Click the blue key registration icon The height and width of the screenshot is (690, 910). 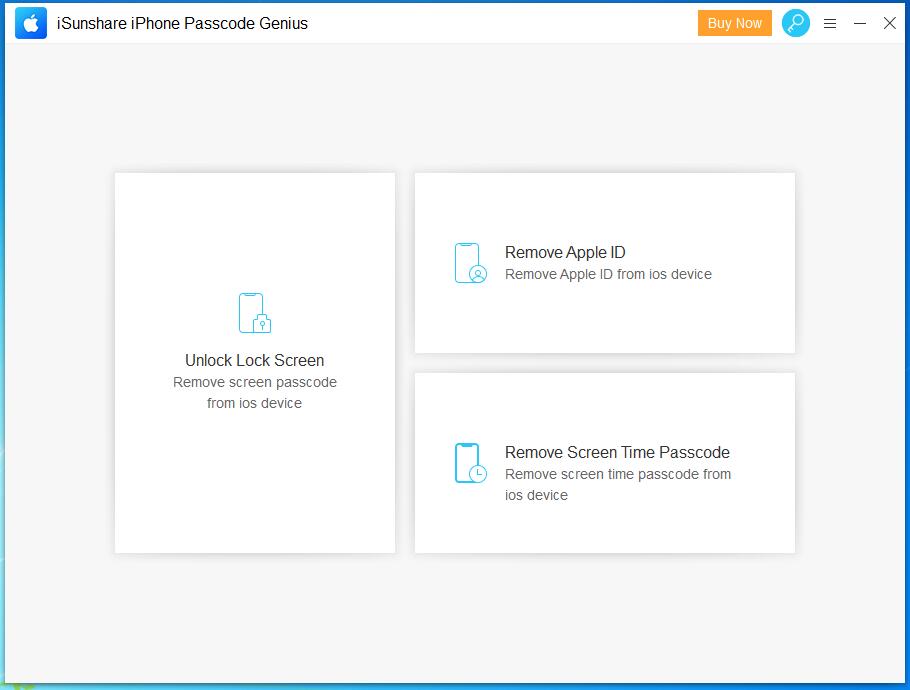click(x=795, y=23)
